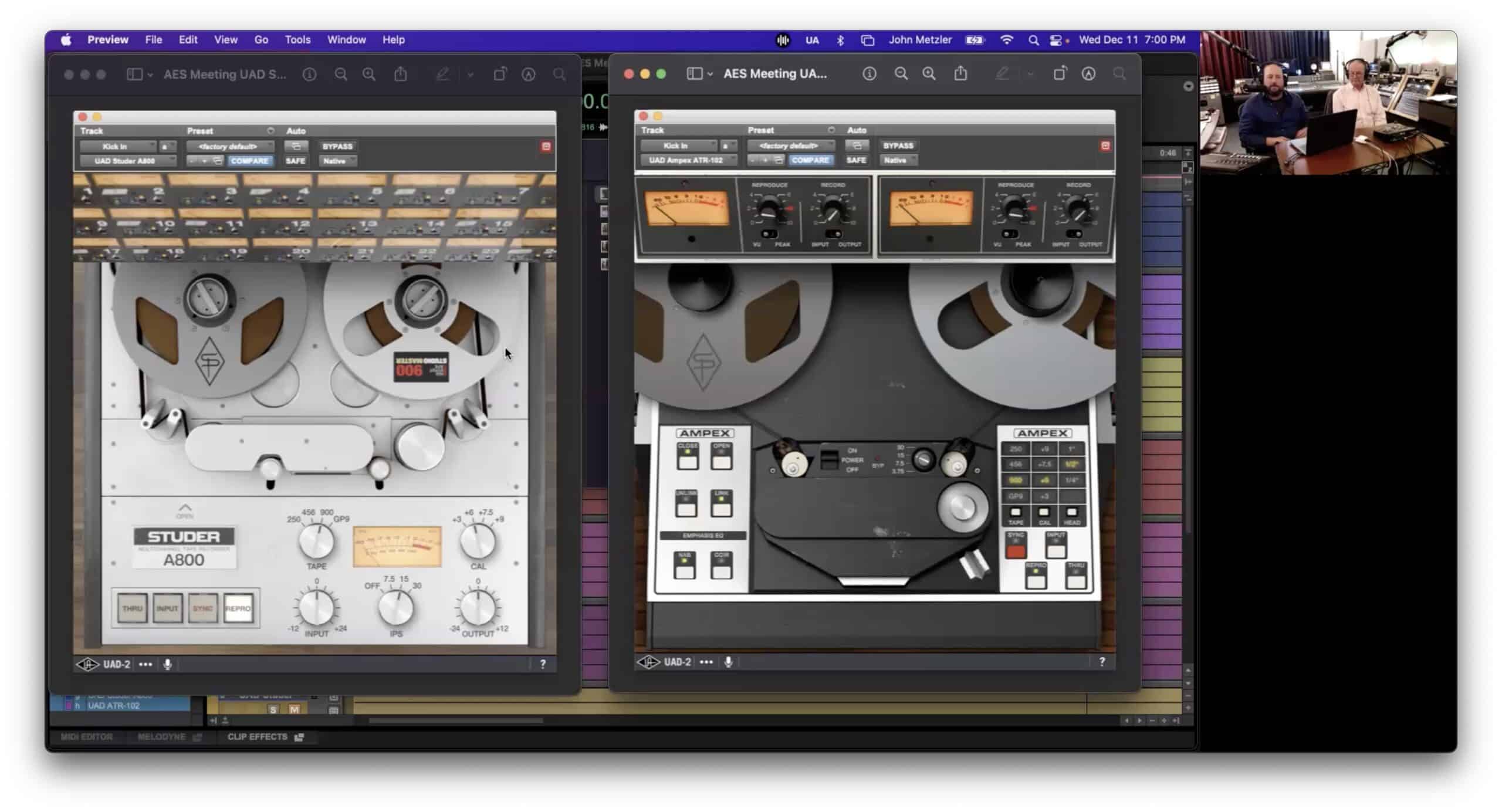Open search in the right Preview window
The image size is (1502, 812).
tap(1119, 74)
